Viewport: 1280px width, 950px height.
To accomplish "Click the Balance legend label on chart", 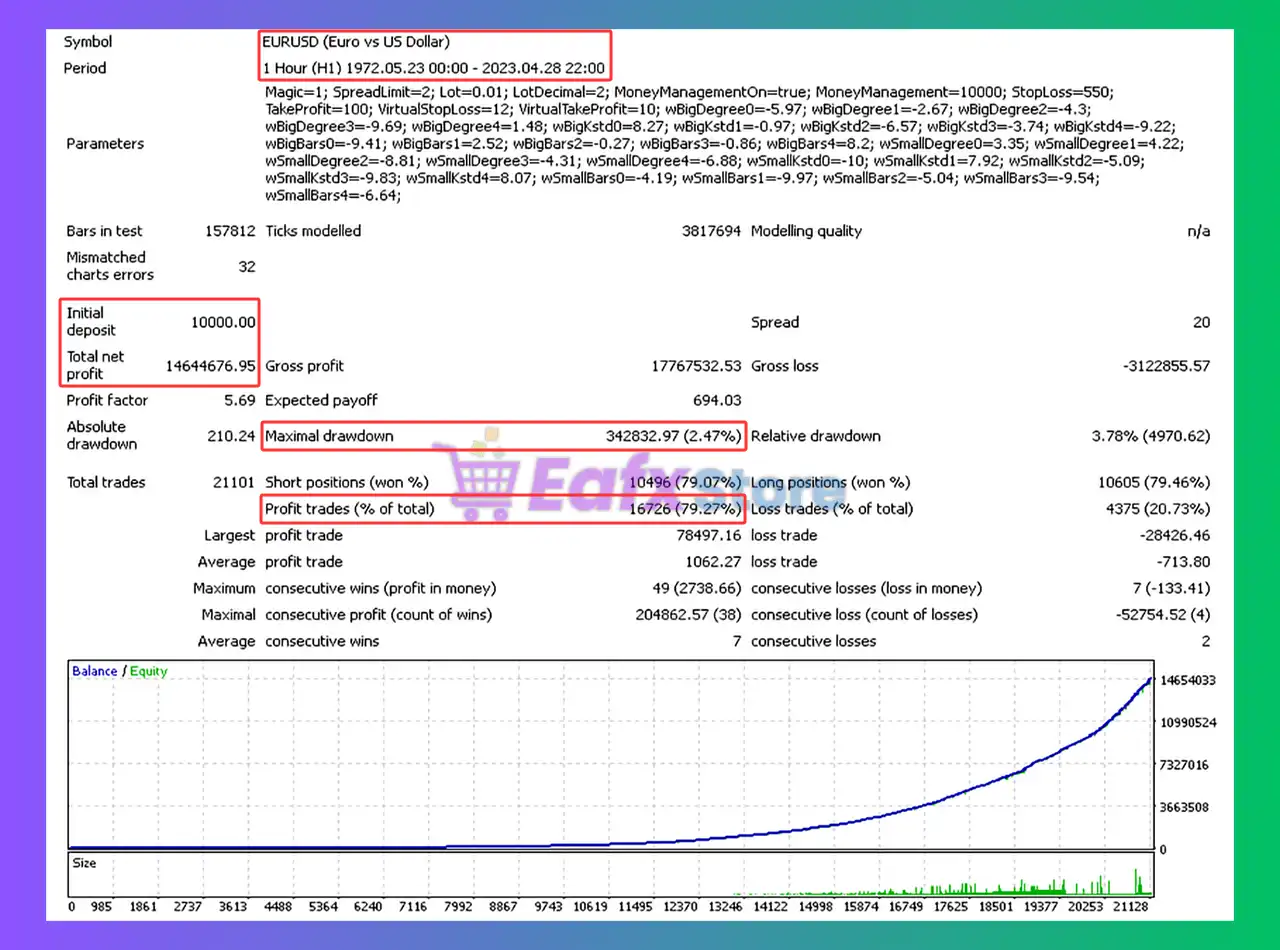I will click(93, 671).
